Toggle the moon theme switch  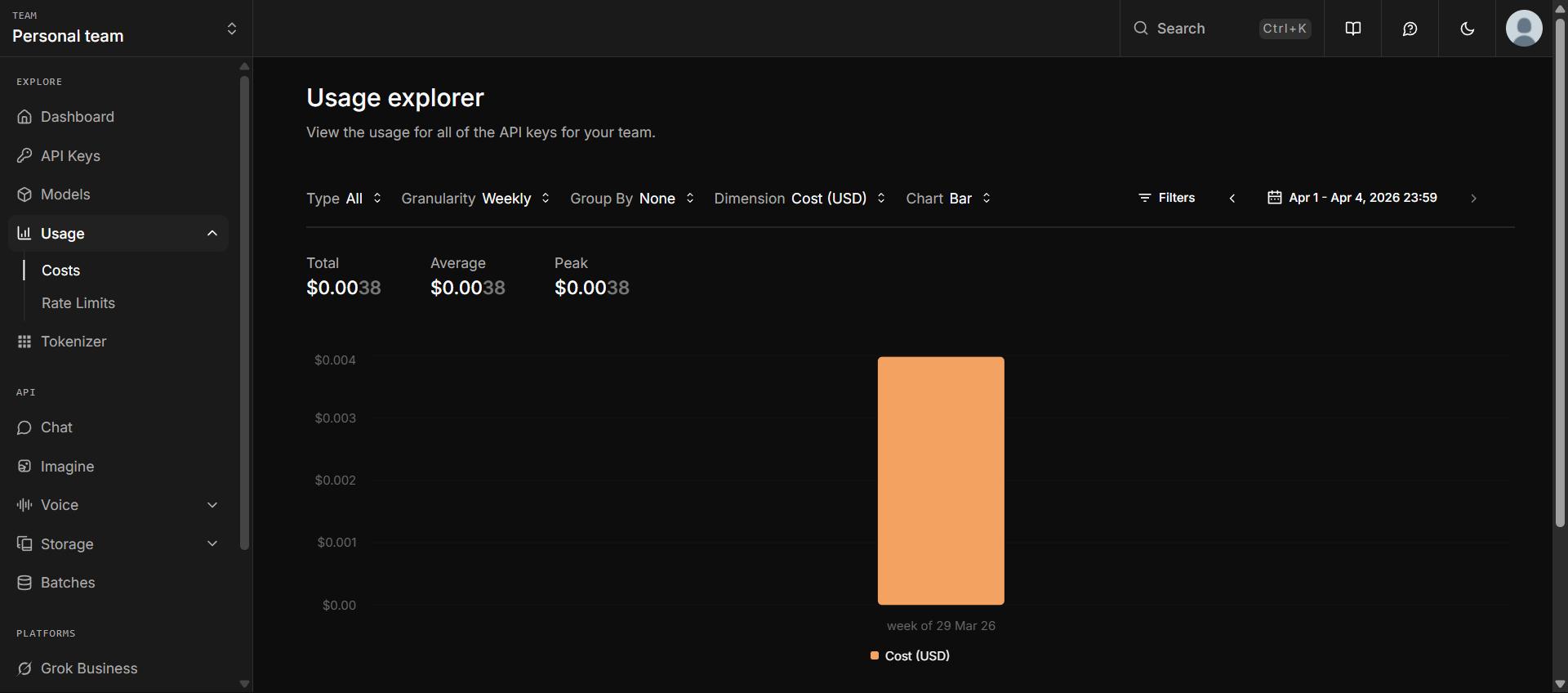[1467, 29]
